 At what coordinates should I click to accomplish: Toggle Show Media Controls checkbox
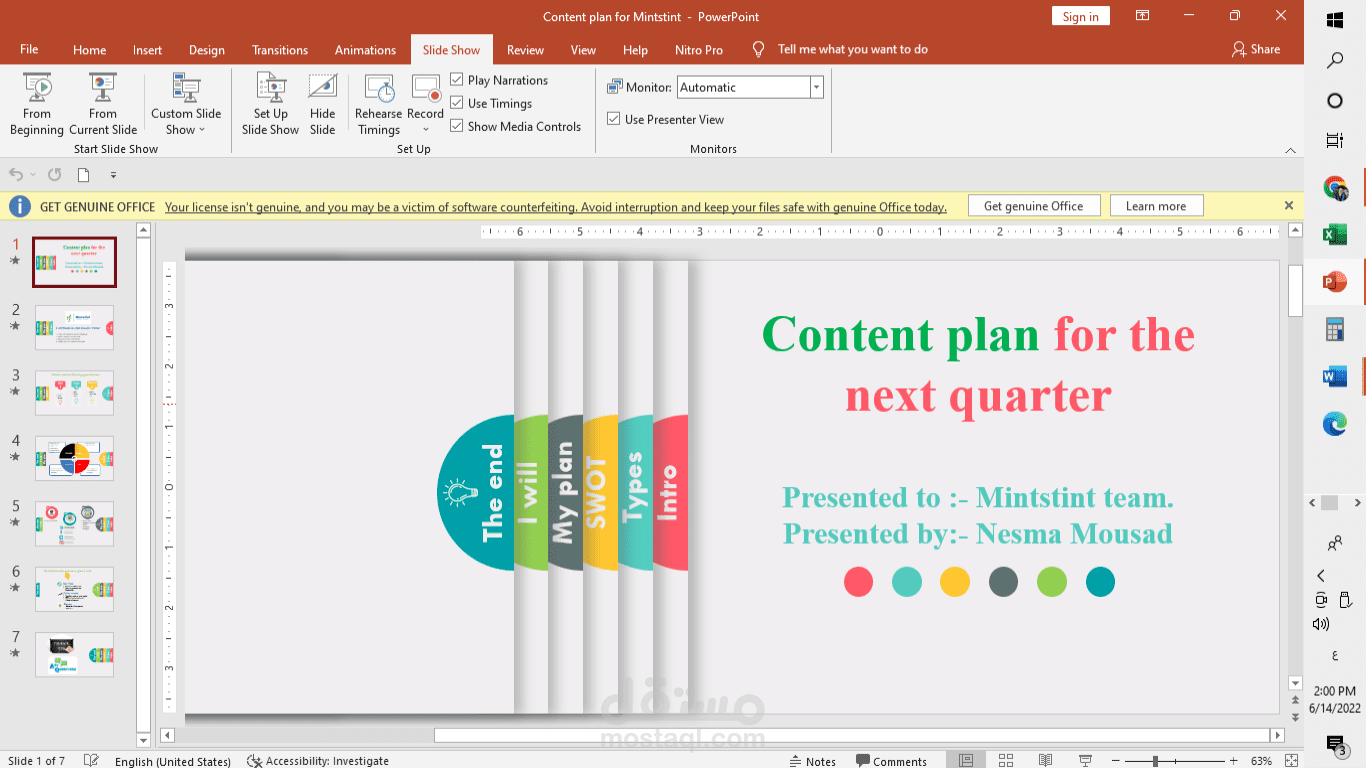(457, 126)
